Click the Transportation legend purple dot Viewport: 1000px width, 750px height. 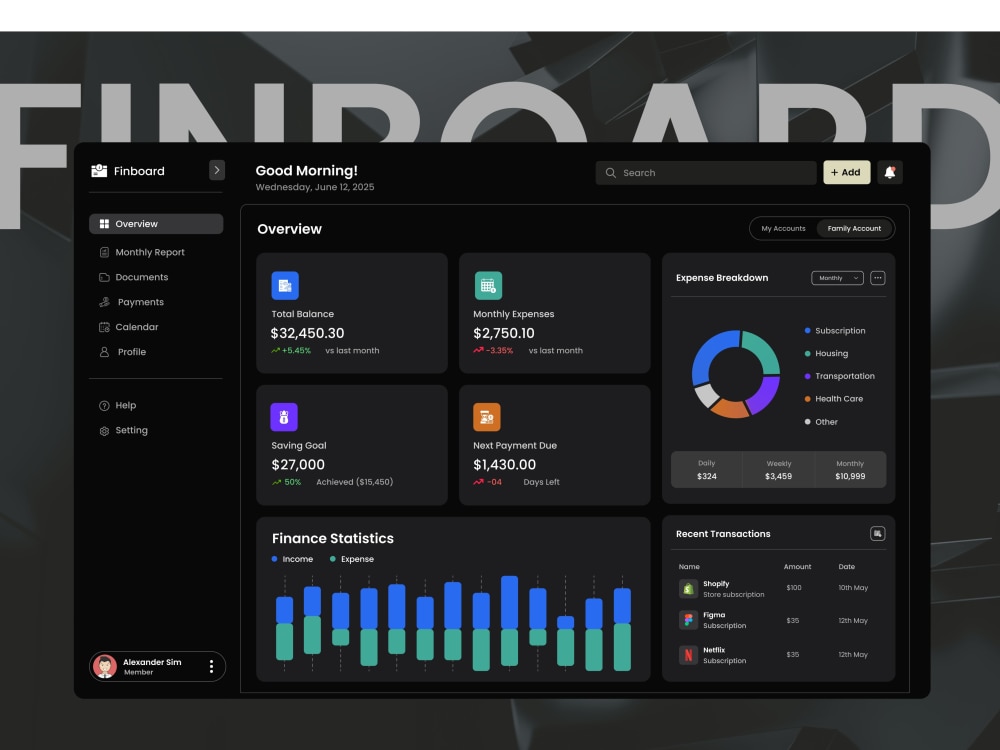(x=807, y=376)
